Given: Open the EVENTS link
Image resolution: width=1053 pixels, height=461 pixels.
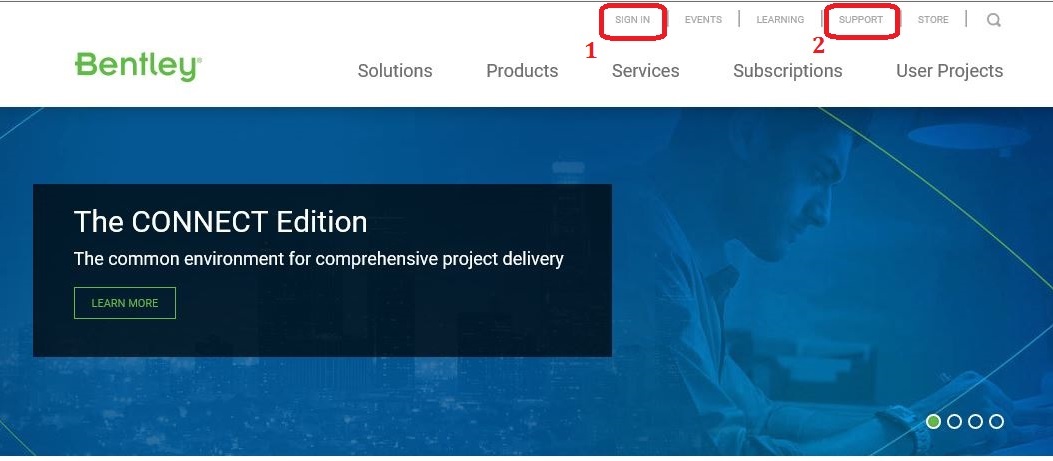Looking at the screenshot, I should pyautogui.click(x=703, y=19).
